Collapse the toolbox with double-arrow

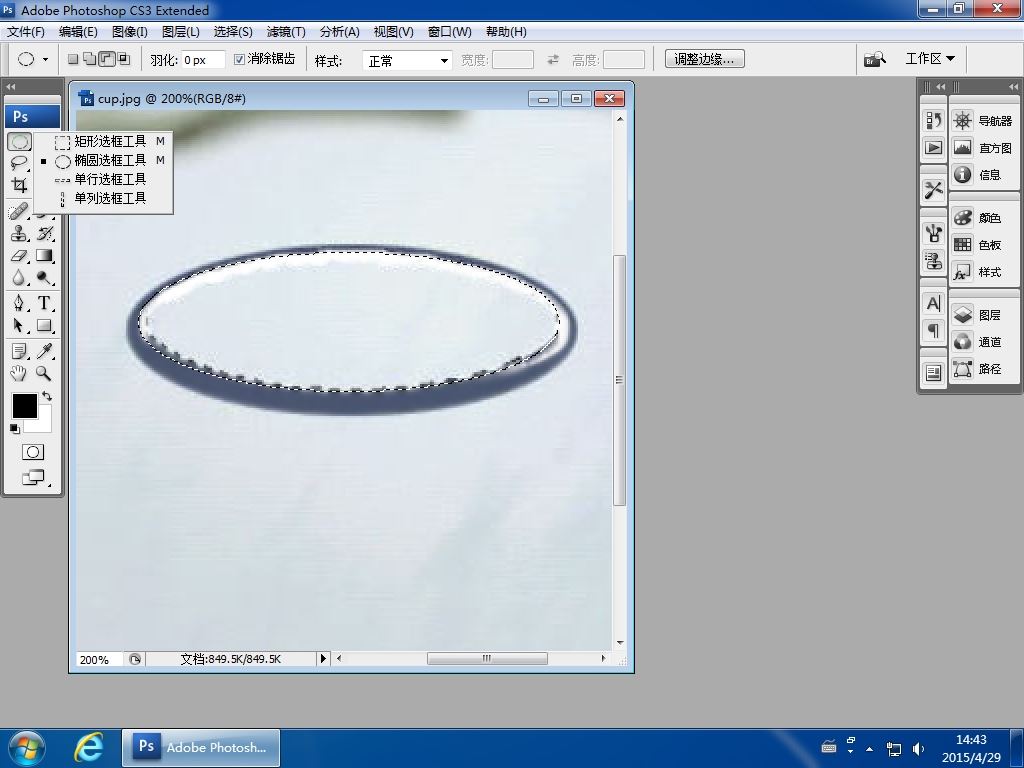(x=10, y=86)
